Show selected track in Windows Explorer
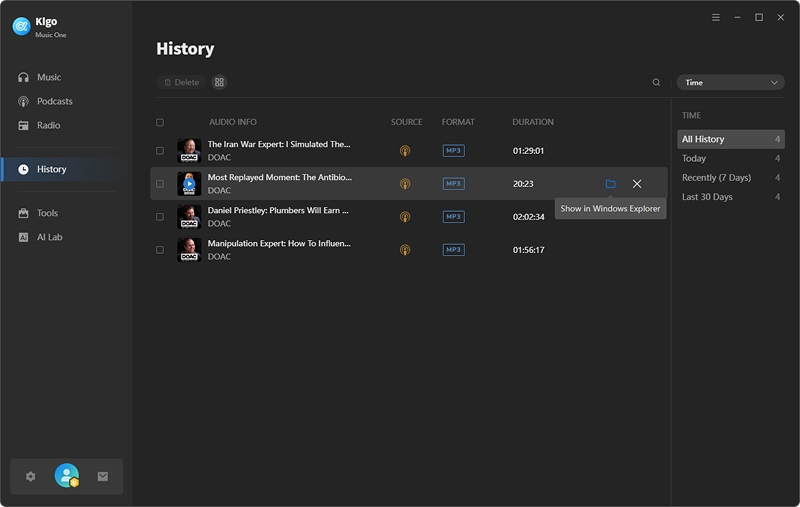Viewport: 800px width, 507px height. [x=610, y=184]
